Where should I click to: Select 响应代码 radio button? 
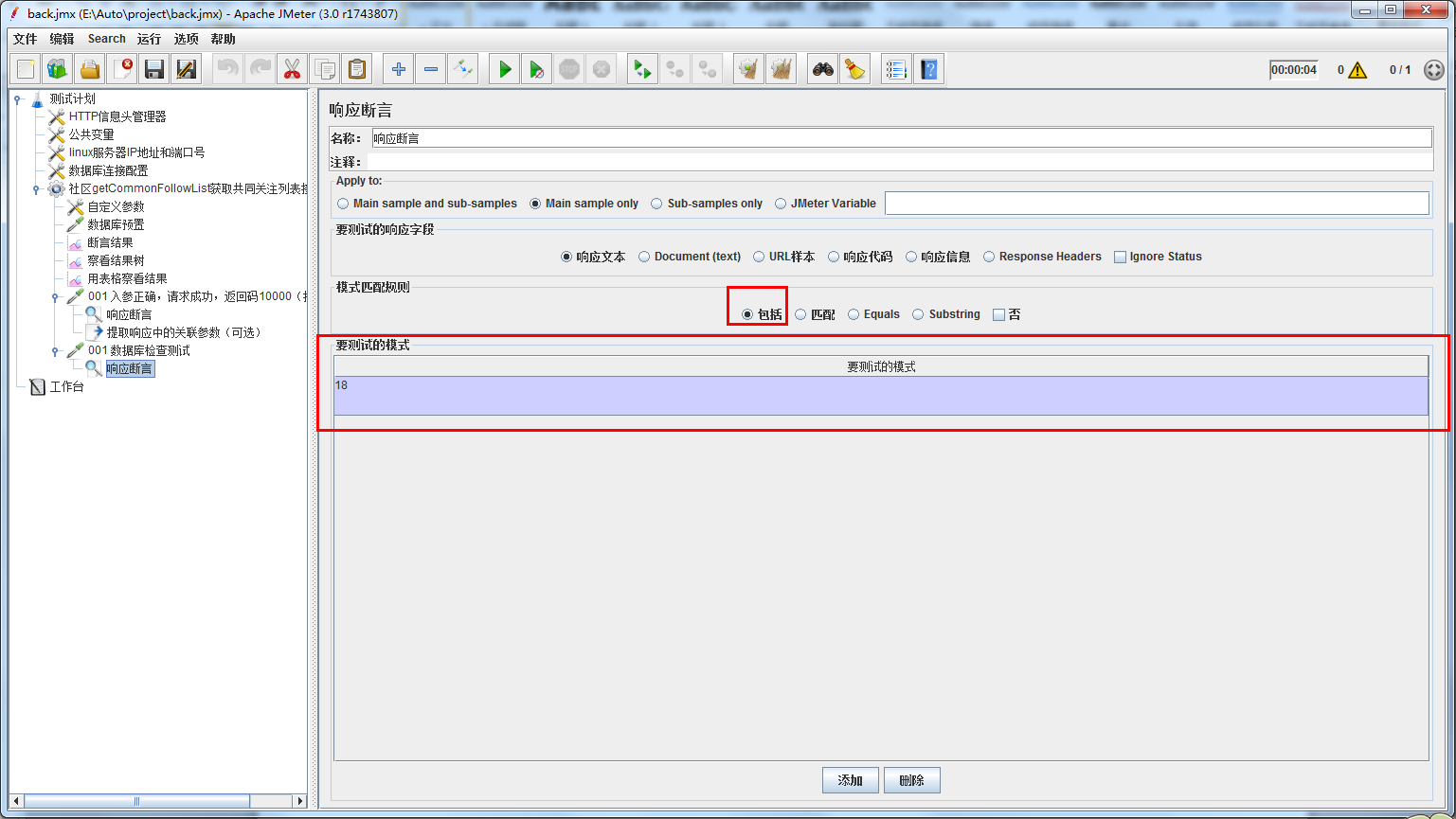pyautogui.click(x=860, y=257)
